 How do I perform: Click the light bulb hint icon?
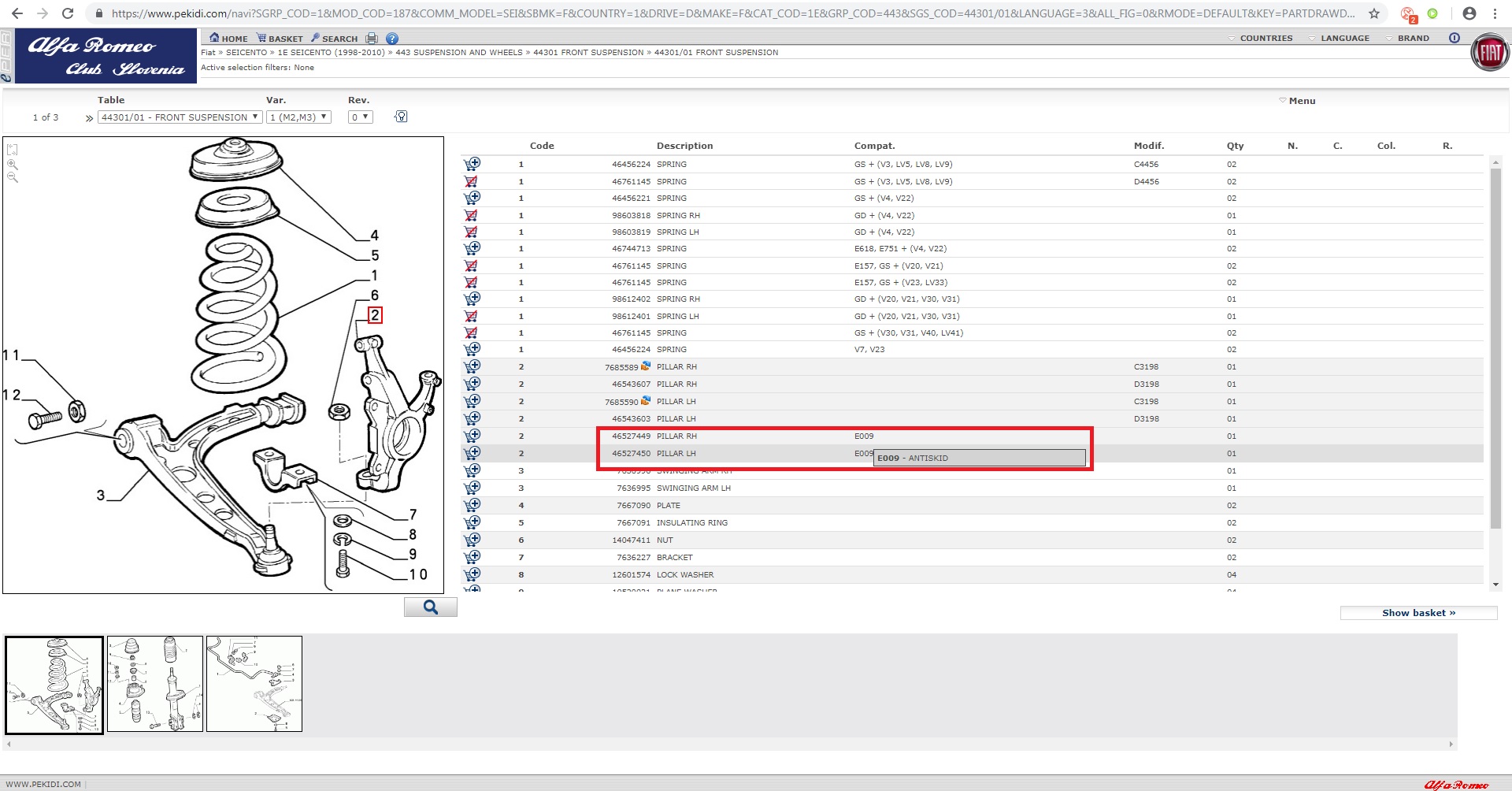(x=401, y=117)
